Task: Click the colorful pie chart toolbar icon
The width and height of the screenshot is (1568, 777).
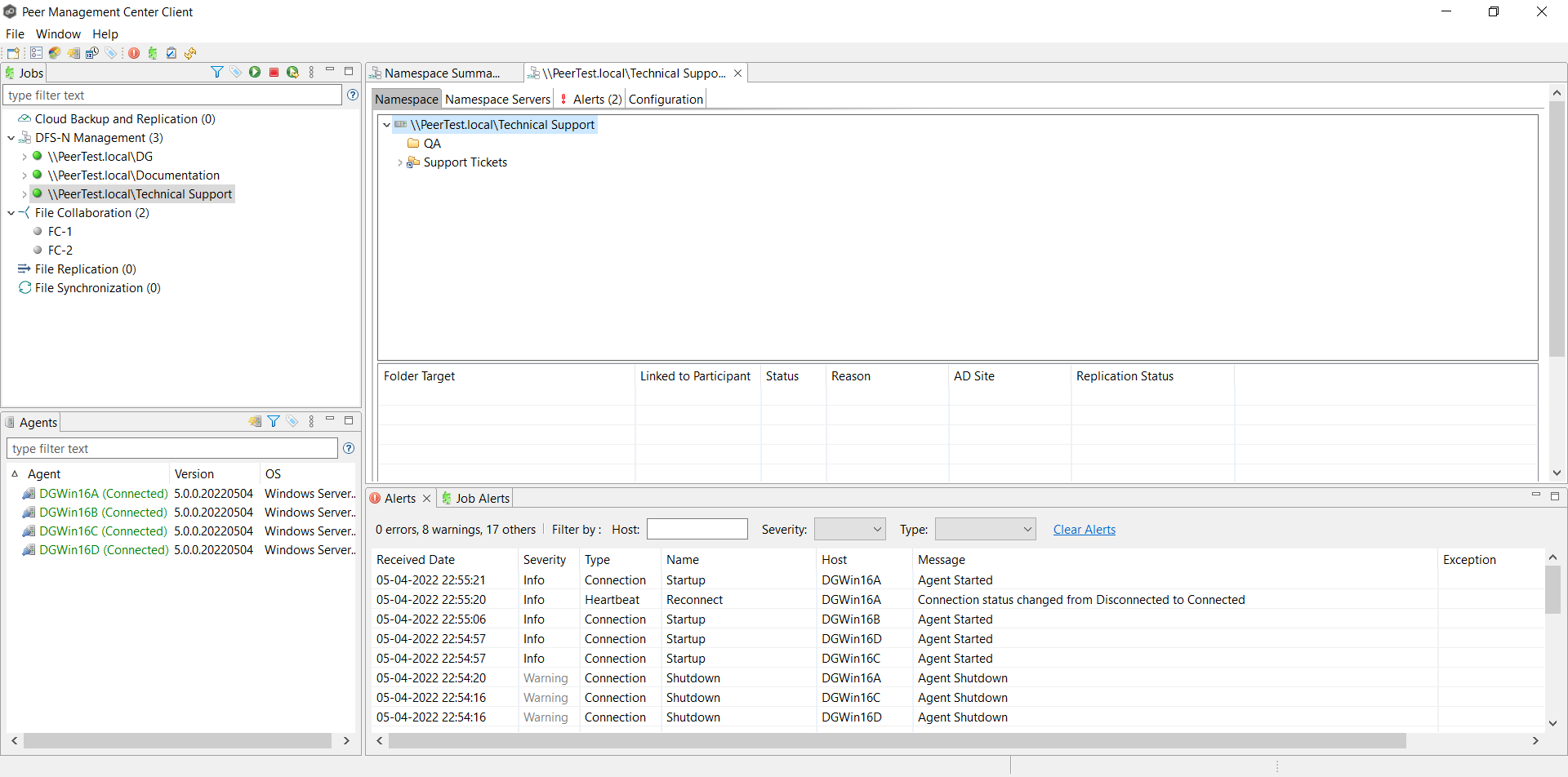Action: click(x=55, y=53)
